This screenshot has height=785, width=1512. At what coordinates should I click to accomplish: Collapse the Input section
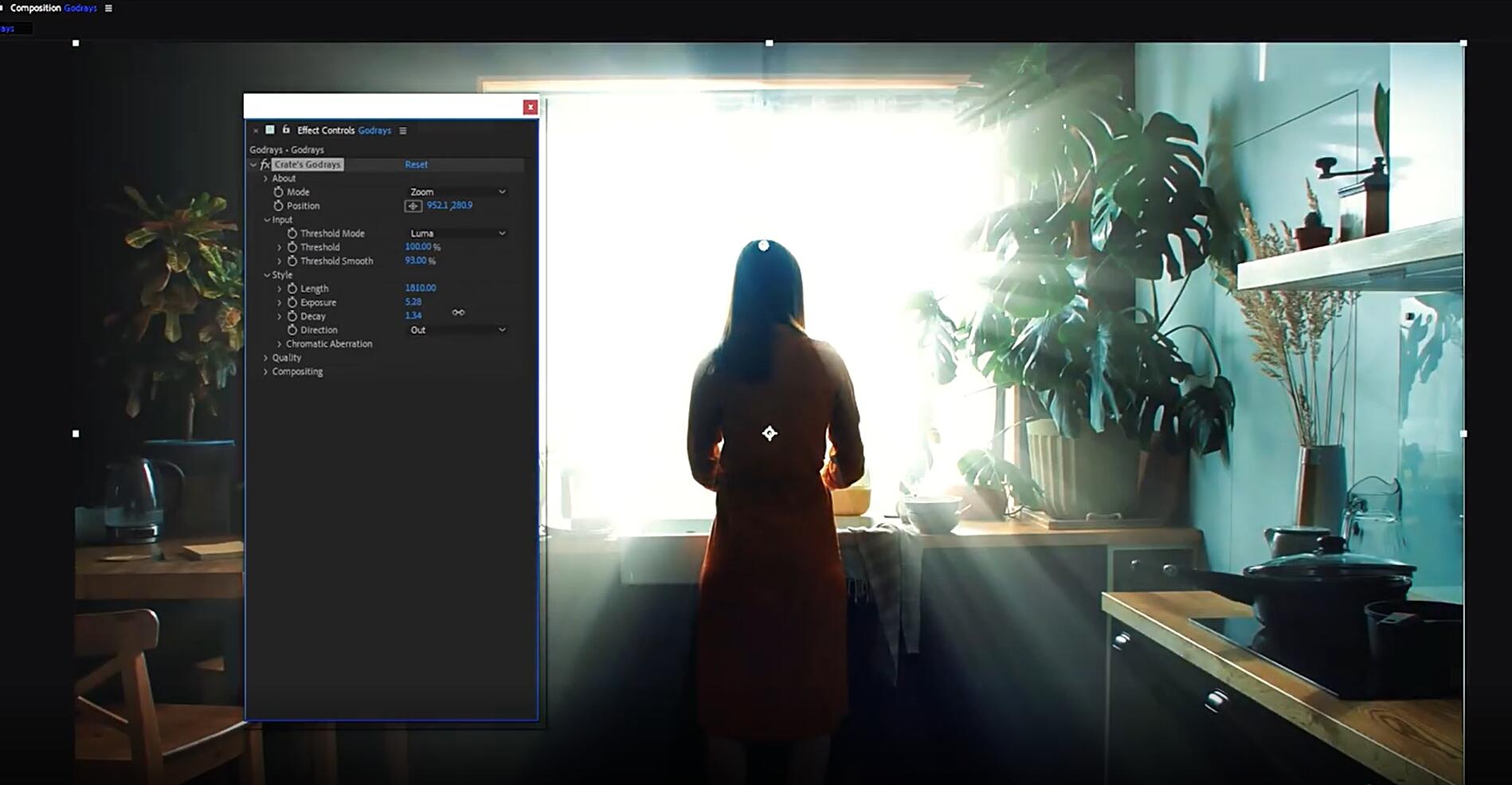pyautogui.click(x=266, y=220)
